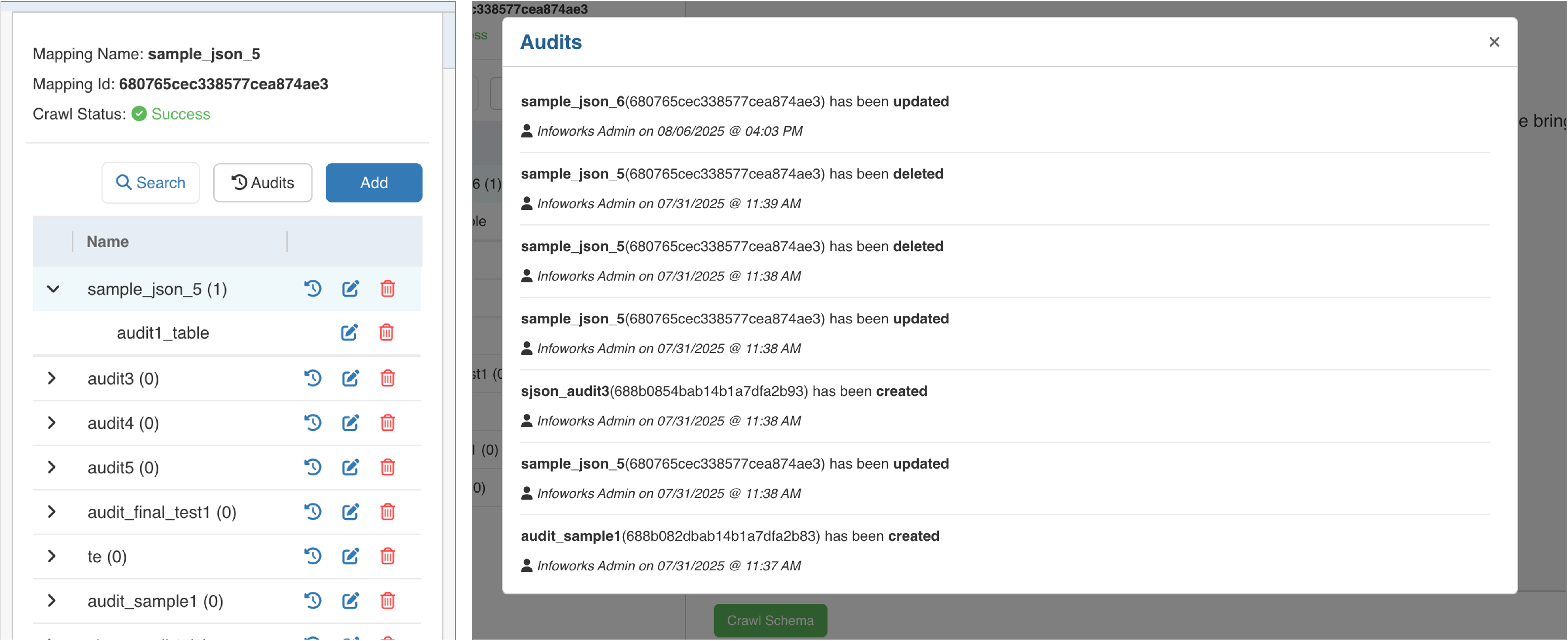
Task: View audit history for audit4
Action: (x=313, y=422)
